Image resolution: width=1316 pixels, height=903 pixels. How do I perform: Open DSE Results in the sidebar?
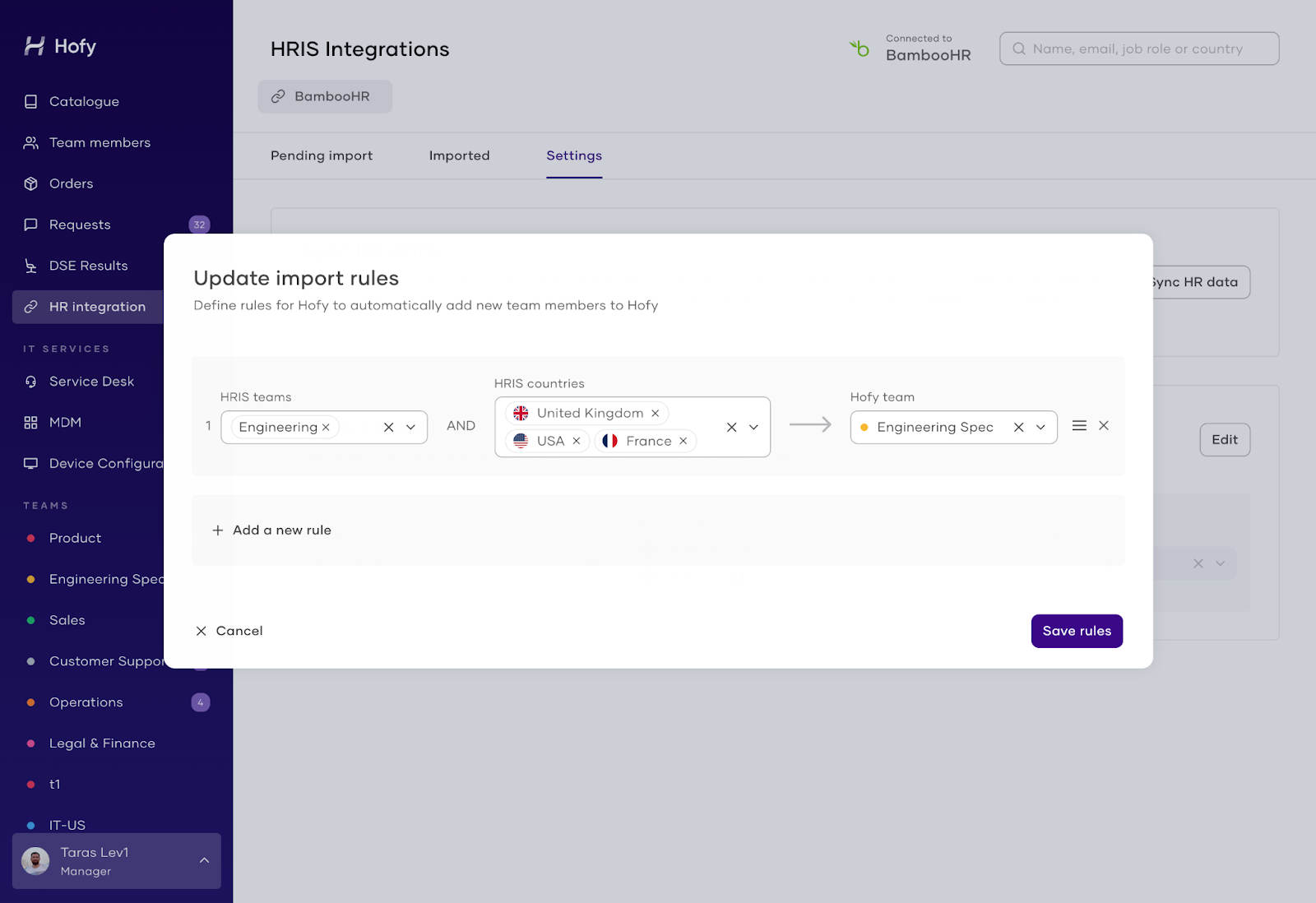click(x=88, y=265)
